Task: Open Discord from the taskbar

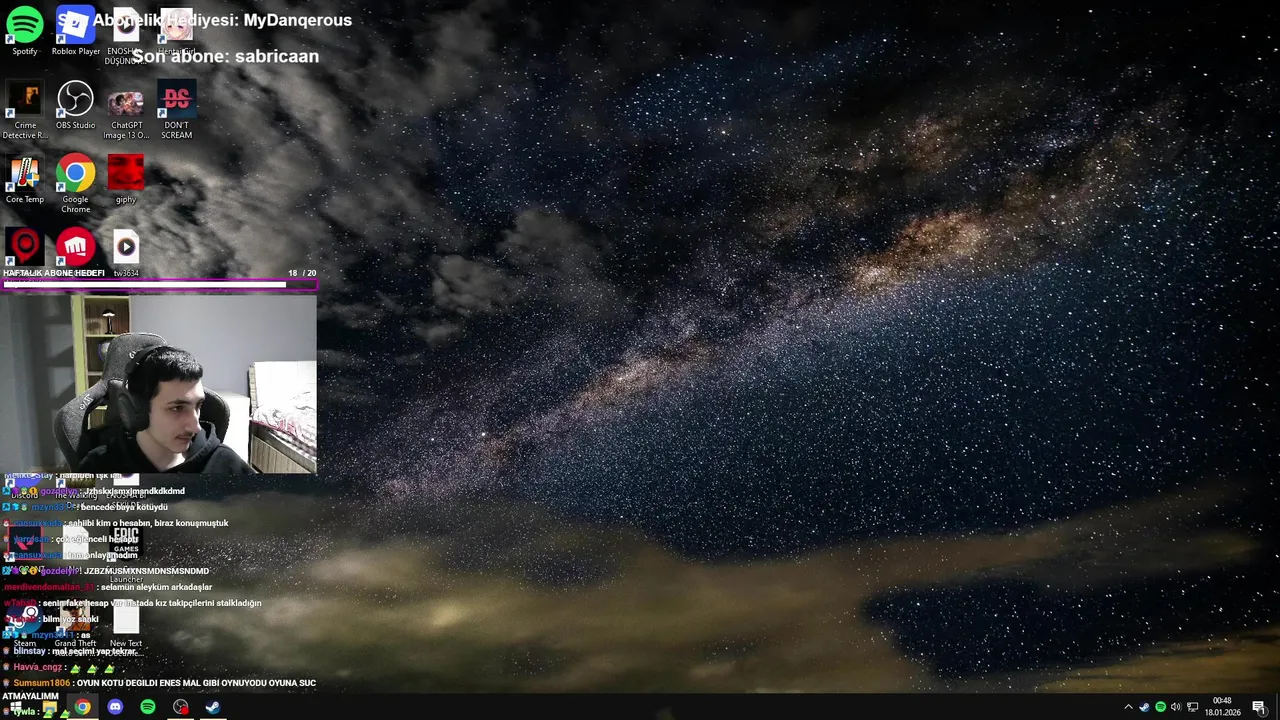Action: [x=115, y=707]
